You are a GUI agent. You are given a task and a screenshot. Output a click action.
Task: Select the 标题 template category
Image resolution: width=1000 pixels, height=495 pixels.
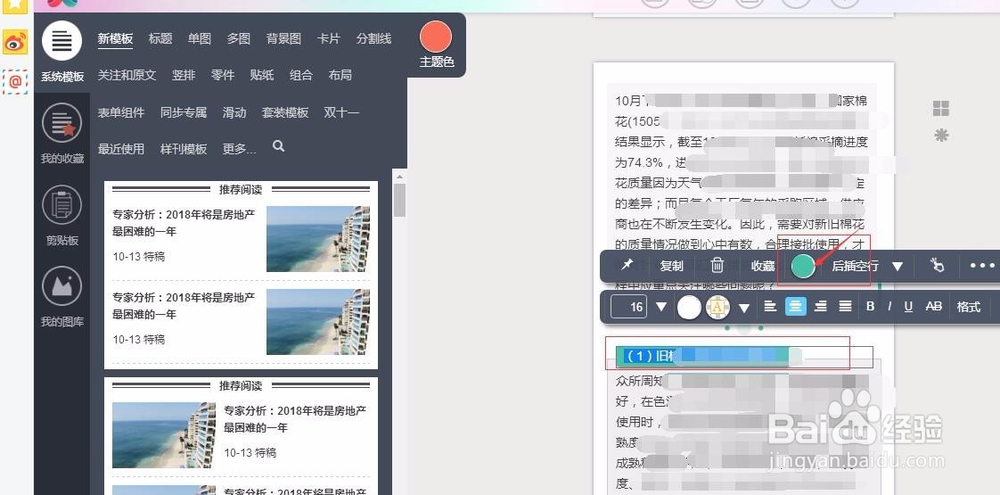[x=160, y=39]
